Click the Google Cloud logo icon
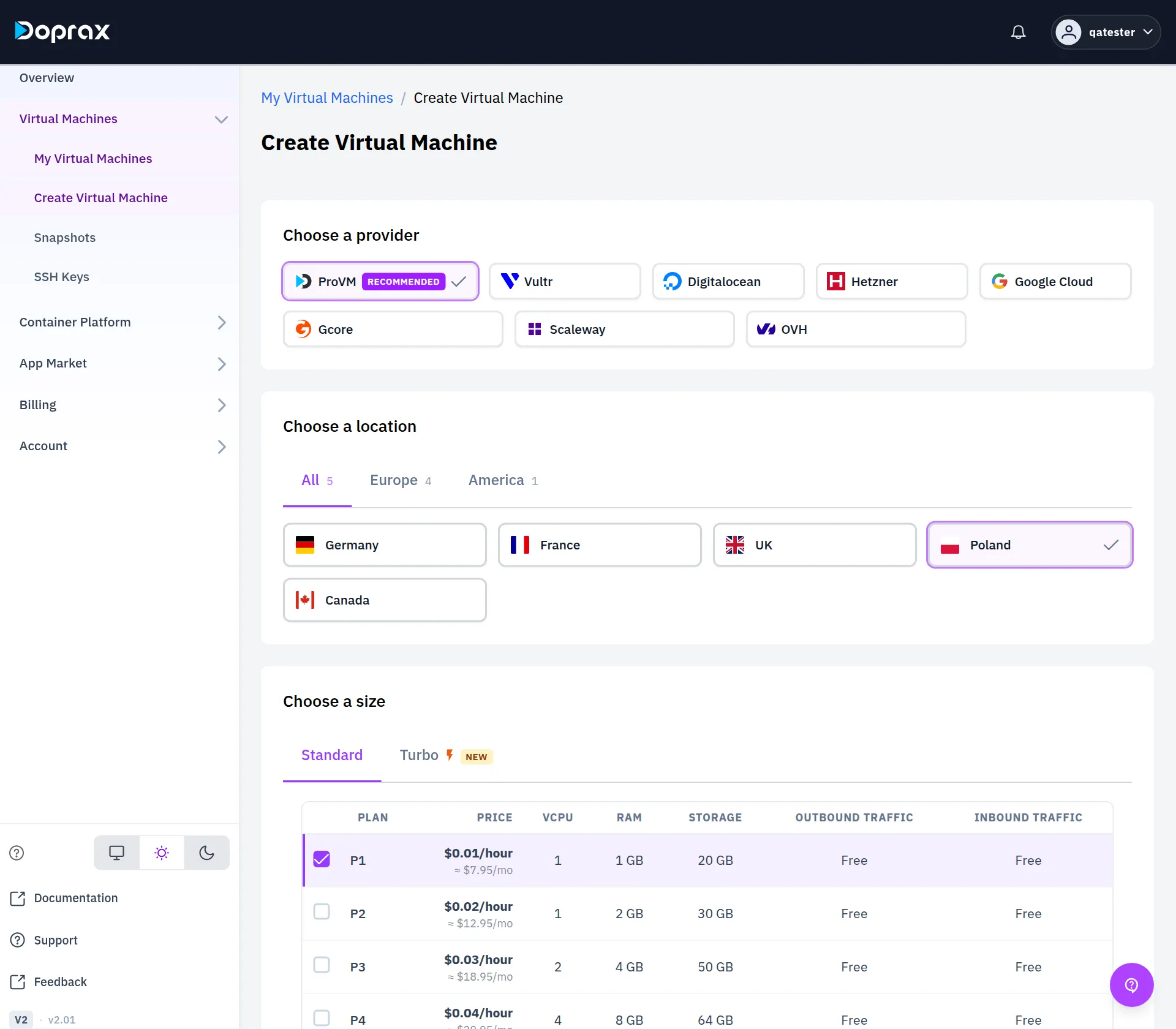1176x1029 pixels. (1000, 281)
